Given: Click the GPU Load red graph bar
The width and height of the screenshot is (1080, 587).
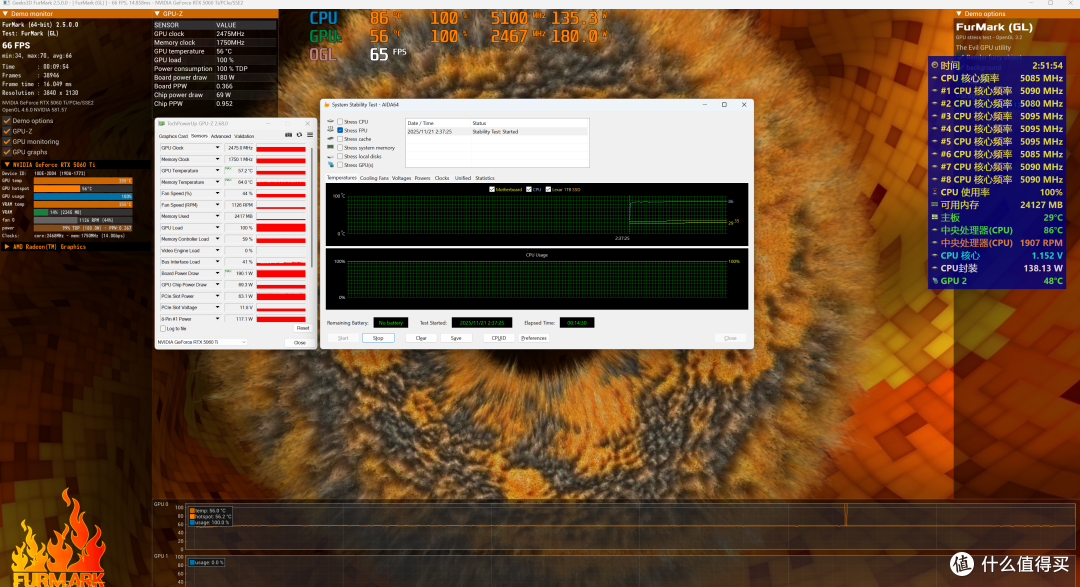Looking at the screenshot, I should 281,228.
